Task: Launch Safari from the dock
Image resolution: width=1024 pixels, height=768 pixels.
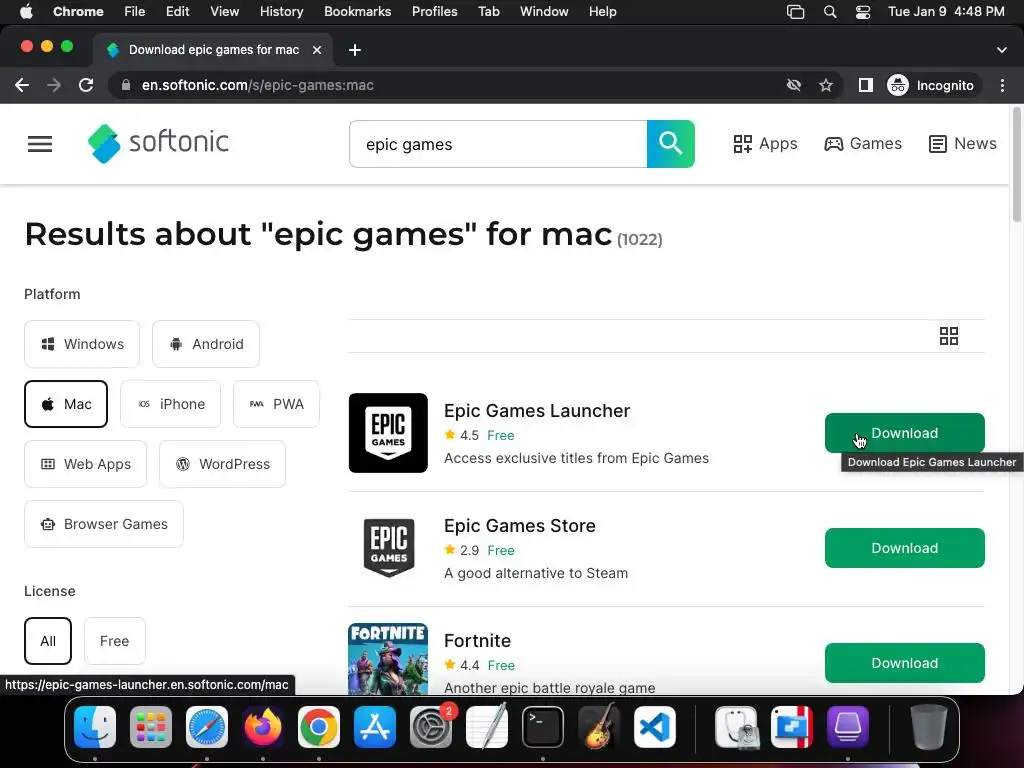Action: (207, 727)
